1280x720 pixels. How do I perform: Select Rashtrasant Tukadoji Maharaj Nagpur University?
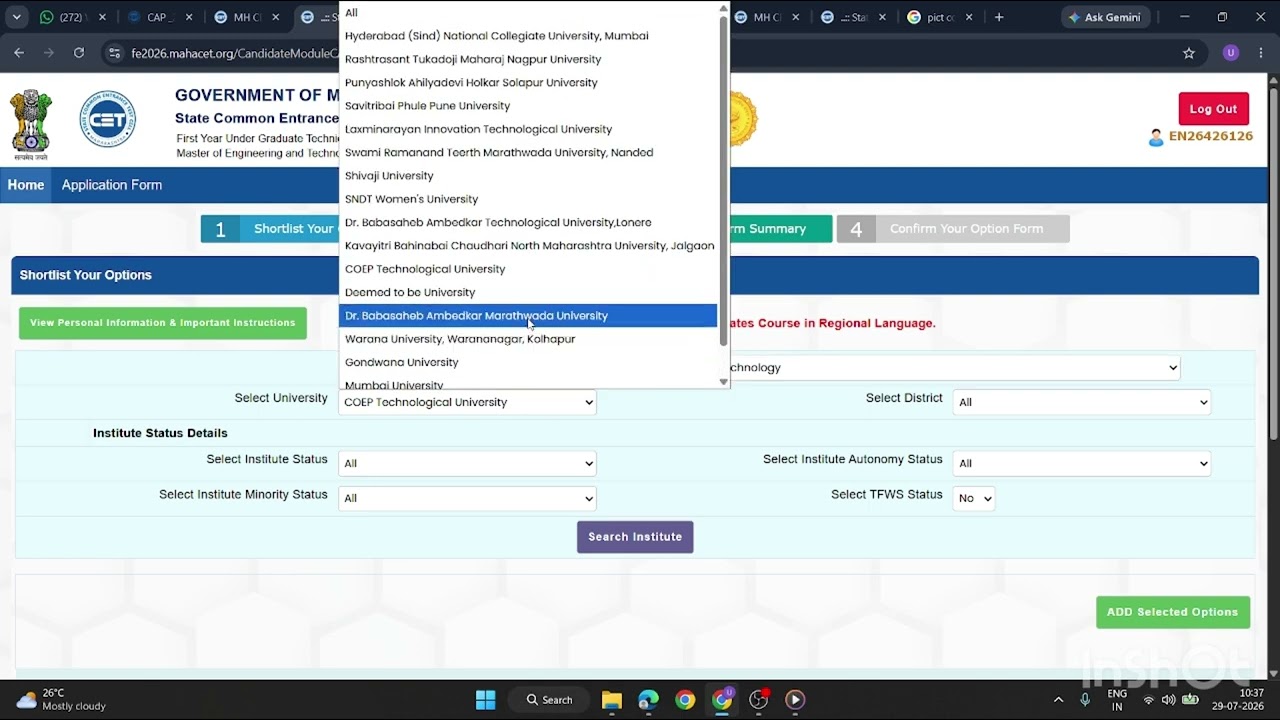(x=528, y=59)
